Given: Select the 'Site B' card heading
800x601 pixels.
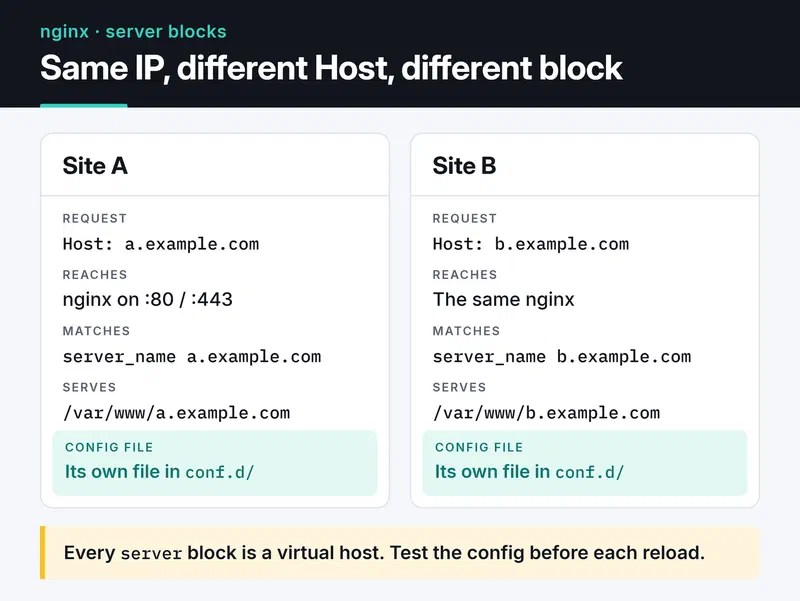Looking at the screenshot, I should tap(464, 166).
